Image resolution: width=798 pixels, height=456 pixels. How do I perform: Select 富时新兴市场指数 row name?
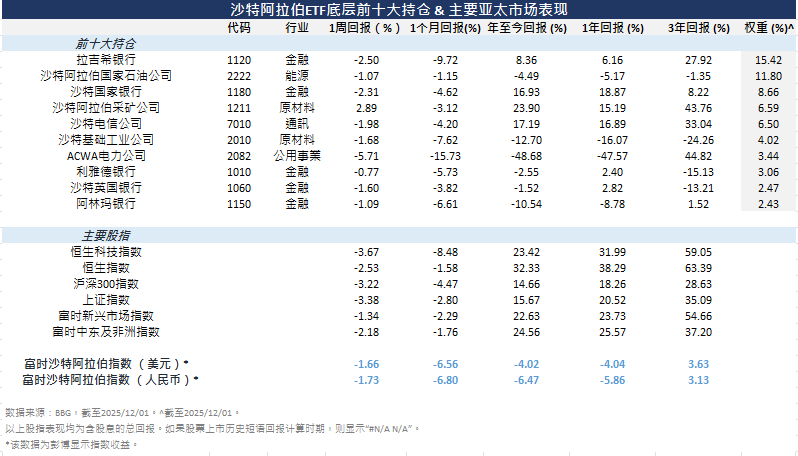coord(106,316)
